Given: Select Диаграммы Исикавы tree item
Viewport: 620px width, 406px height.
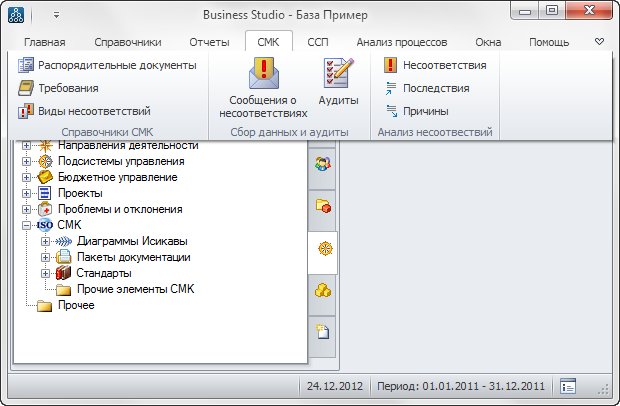Looking at the screenshot, I should click(132, 241).
